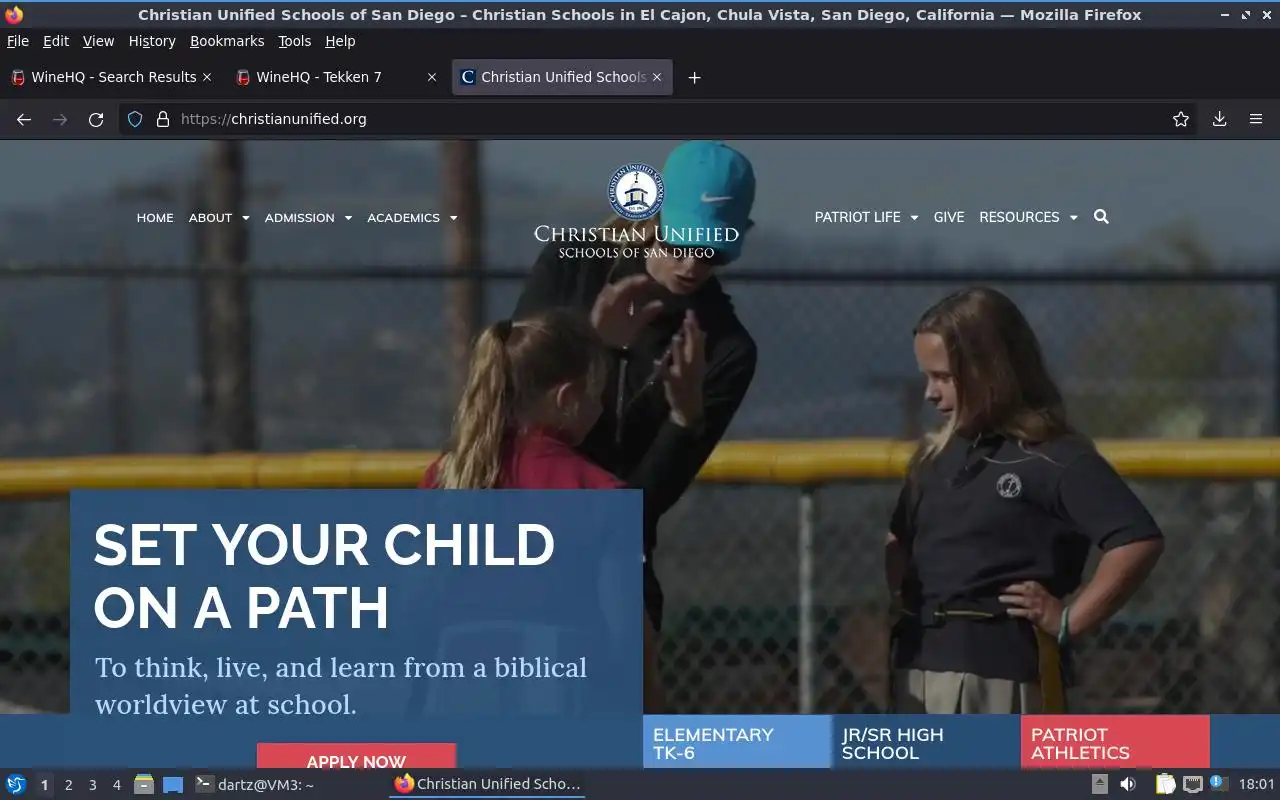Close the WineHQ Search Results tab

pos(207,77)
